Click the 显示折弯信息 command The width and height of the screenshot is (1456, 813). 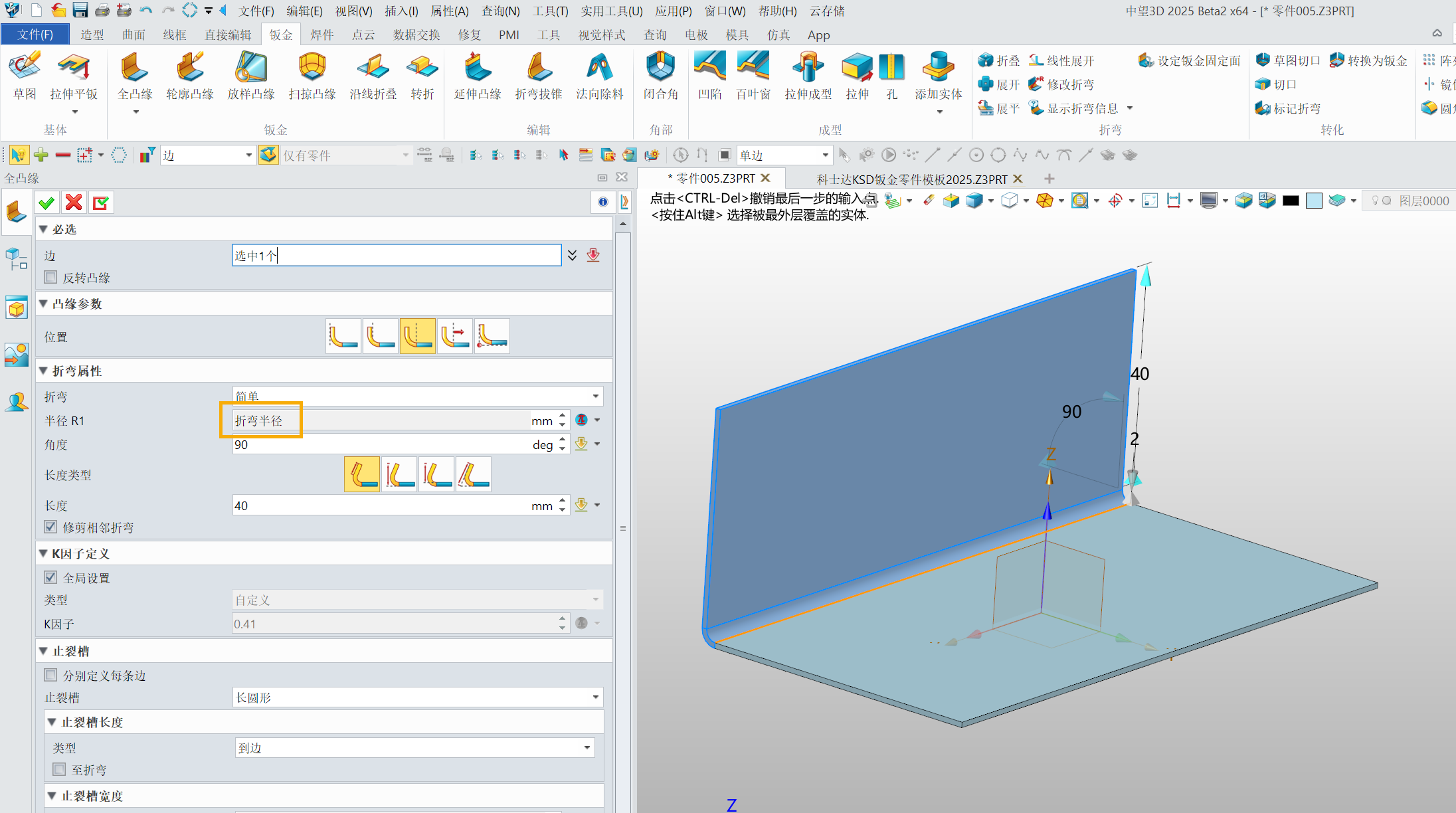1073,108
